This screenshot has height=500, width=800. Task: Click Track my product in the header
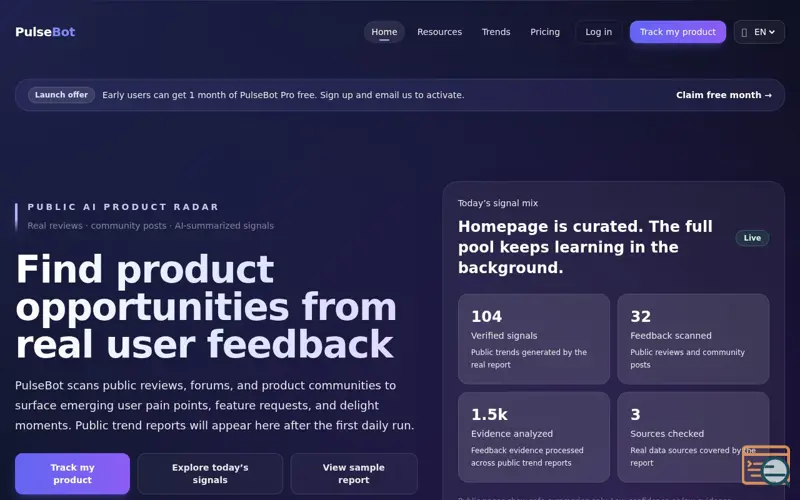678,32
